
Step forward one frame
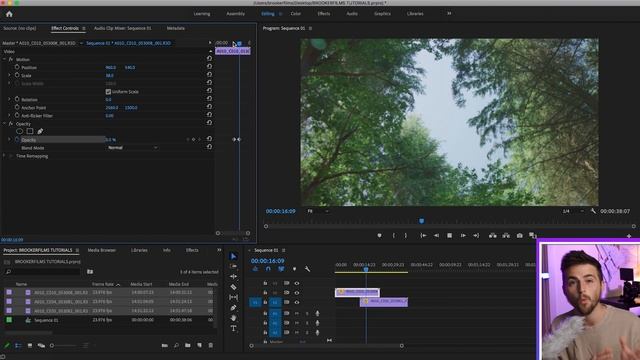(463, 236)
